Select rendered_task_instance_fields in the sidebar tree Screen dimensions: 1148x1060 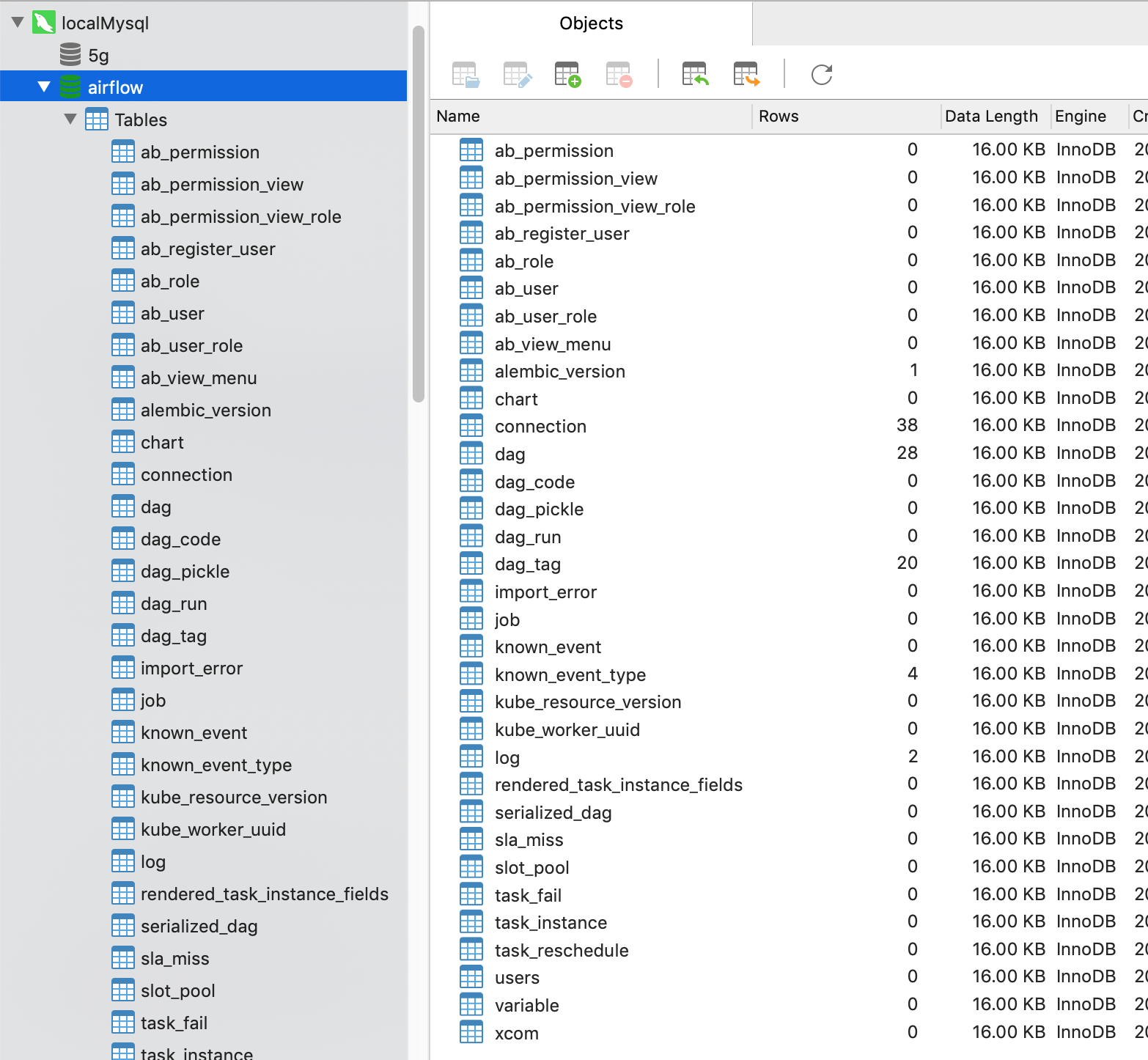[x=264, y=894]
